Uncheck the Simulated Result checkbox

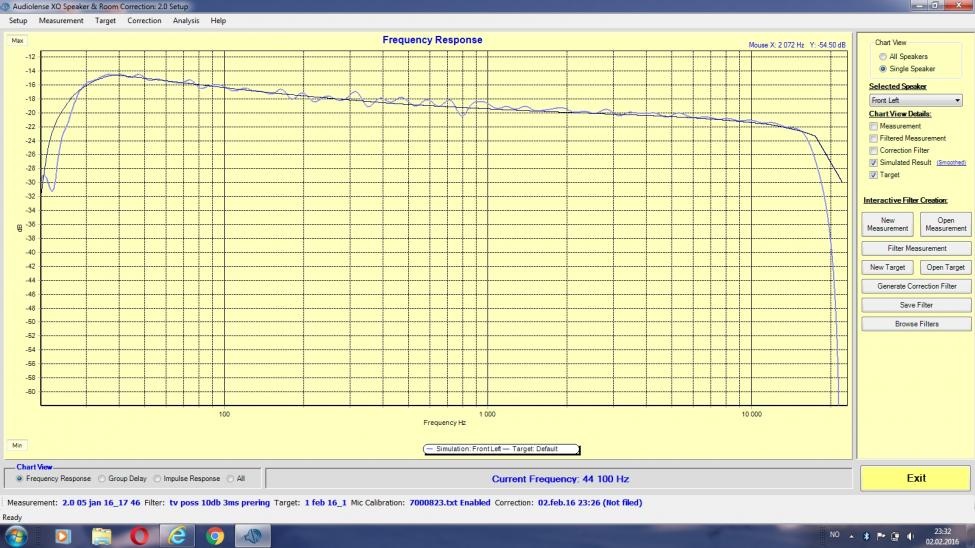pos(874,163)
